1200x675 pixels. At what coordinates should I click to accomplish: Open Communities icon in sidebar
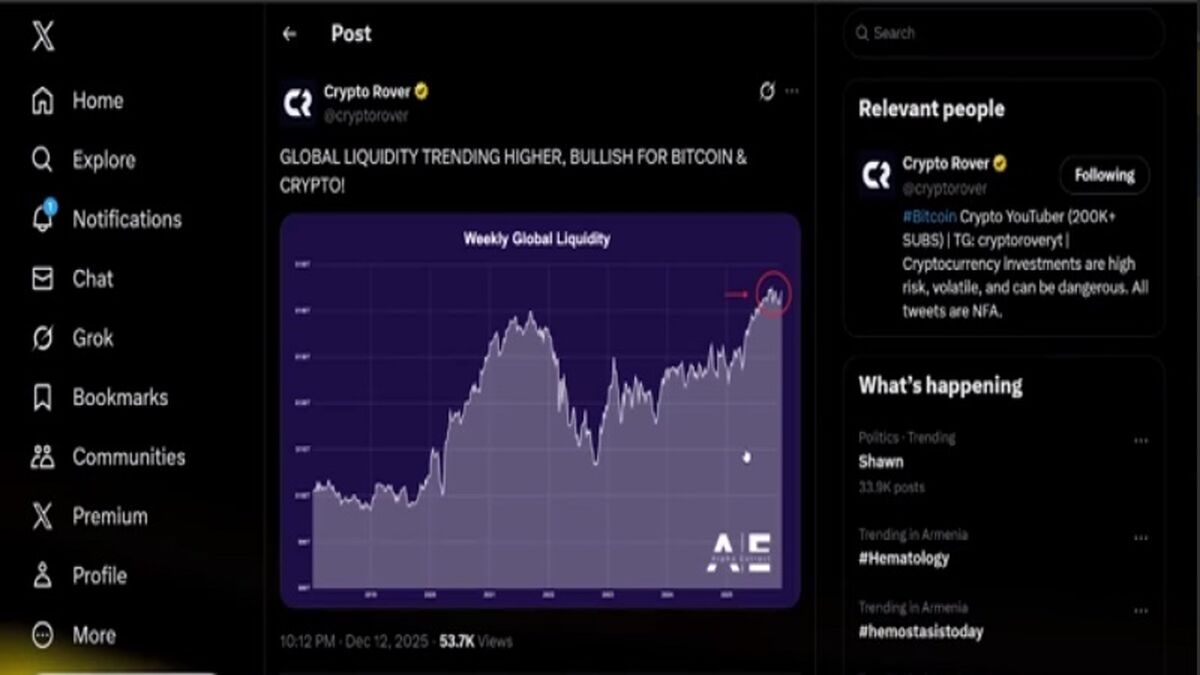pyautogui.click(x=42, y=457)
